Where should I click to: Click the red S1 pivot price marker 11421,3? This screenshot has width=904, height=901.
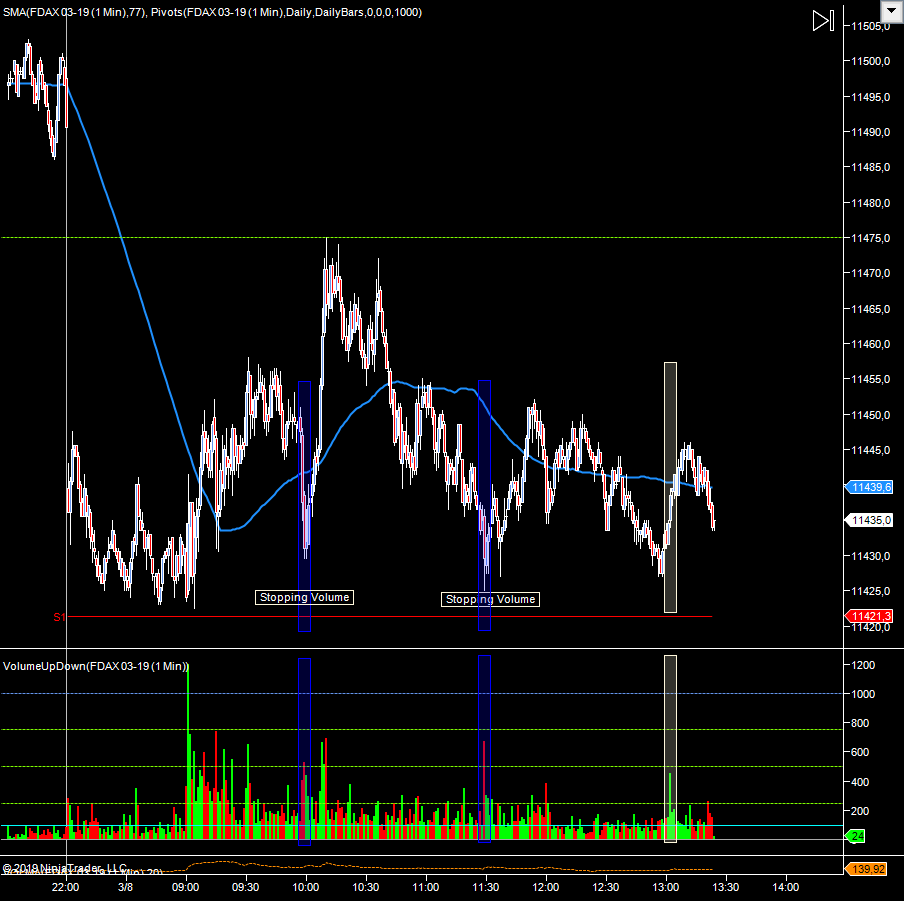click(869, 616)
